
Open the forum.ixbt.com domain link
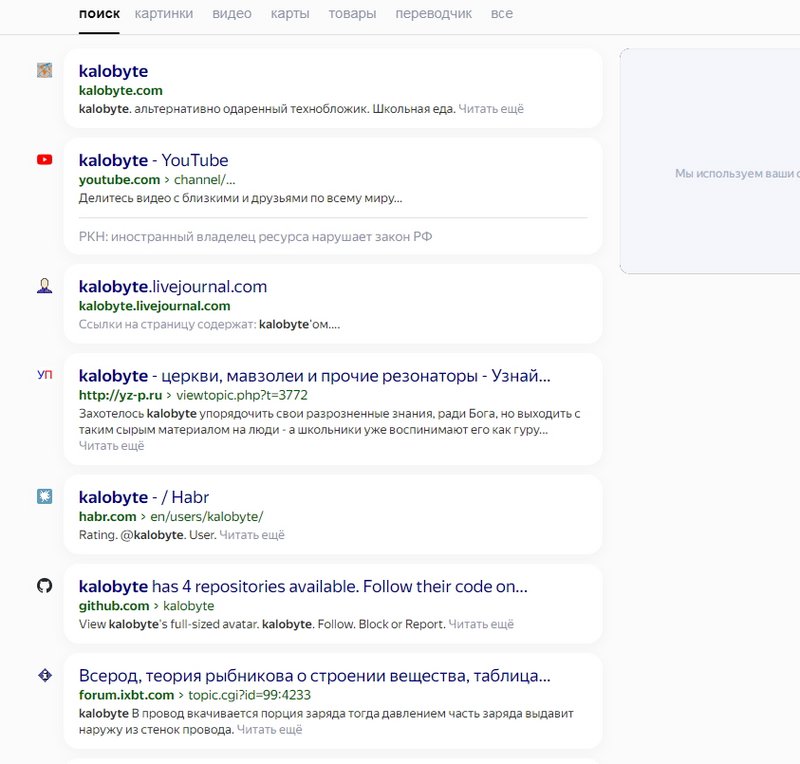127,695
